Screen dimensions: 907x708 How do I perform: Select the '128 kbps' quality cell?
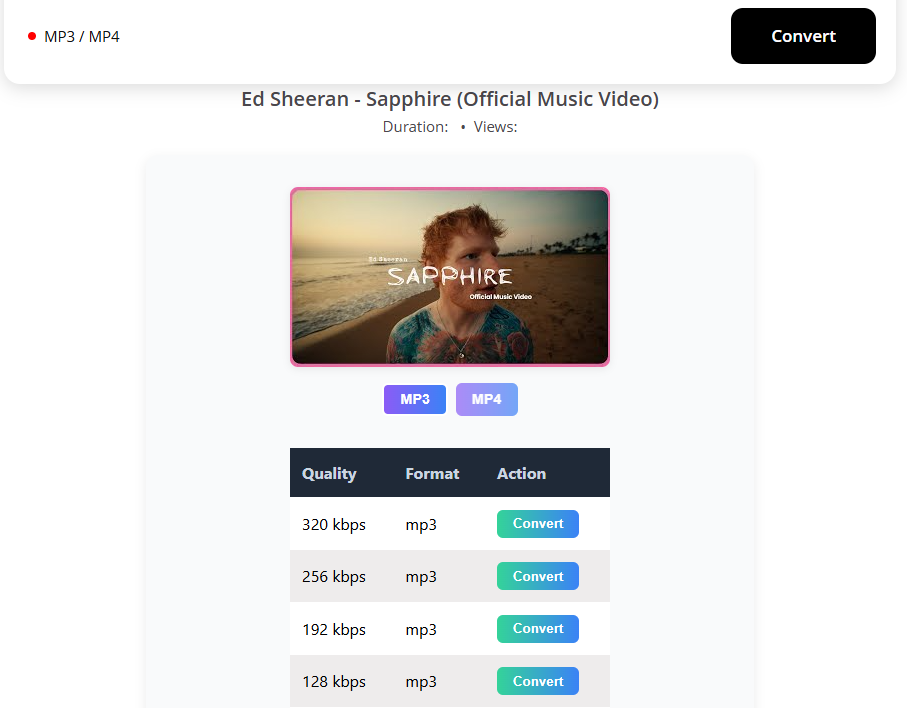[x=334, y=681]
